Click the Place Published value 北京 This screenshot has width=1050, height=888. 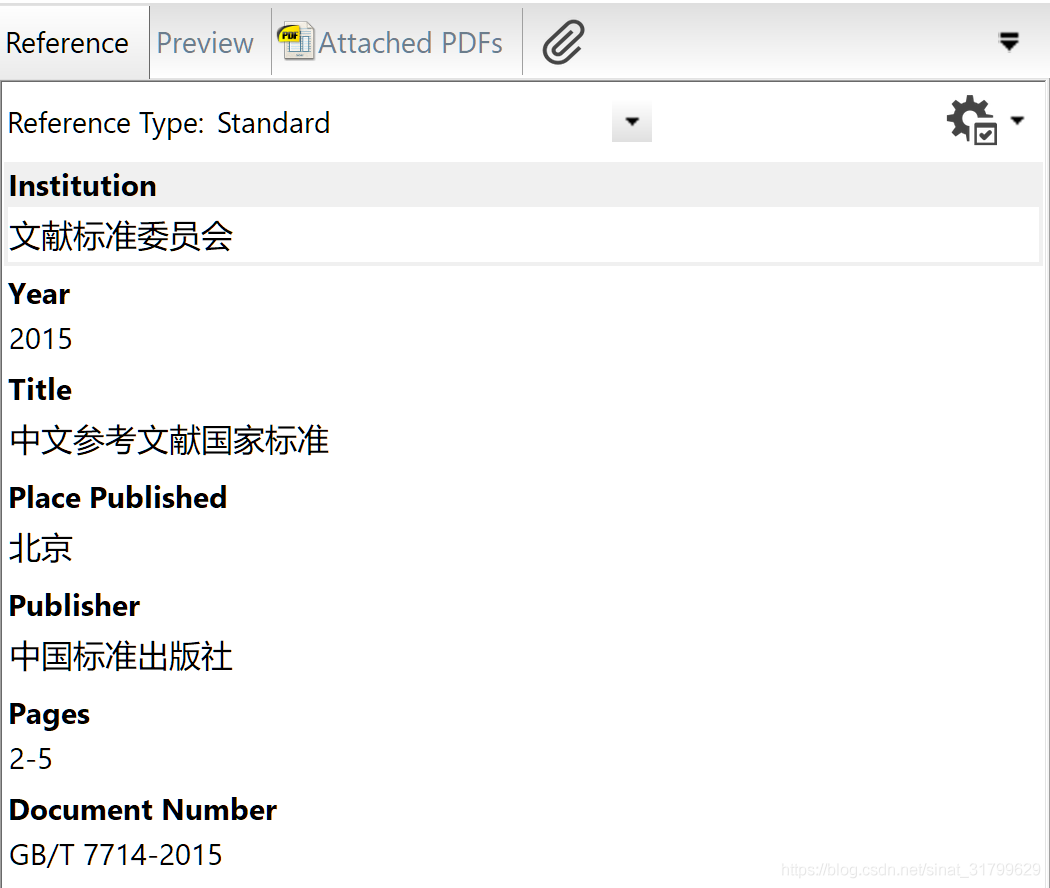41,548
